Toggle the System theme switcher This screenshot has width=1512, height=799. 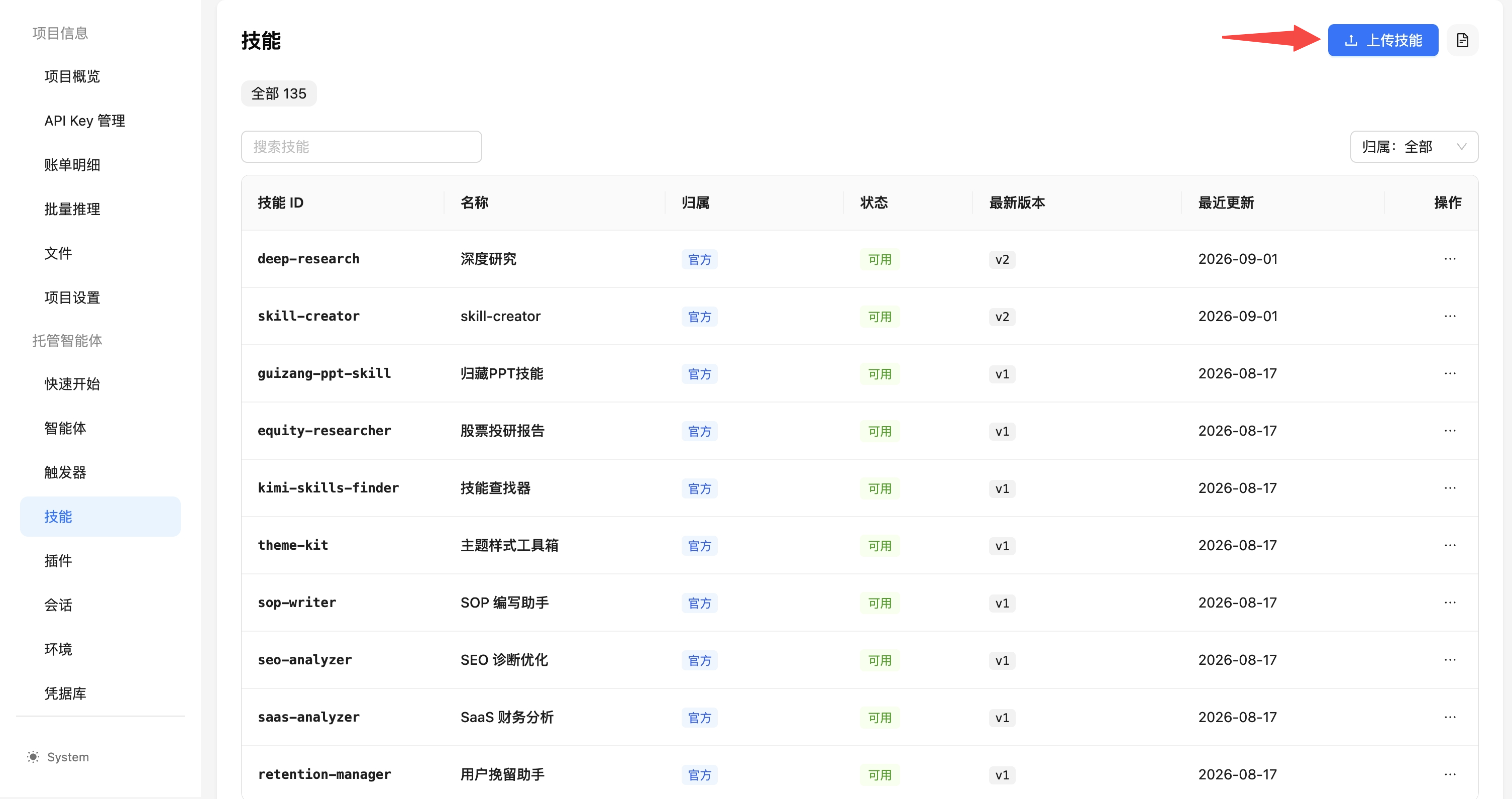click(x=58, y=757)
